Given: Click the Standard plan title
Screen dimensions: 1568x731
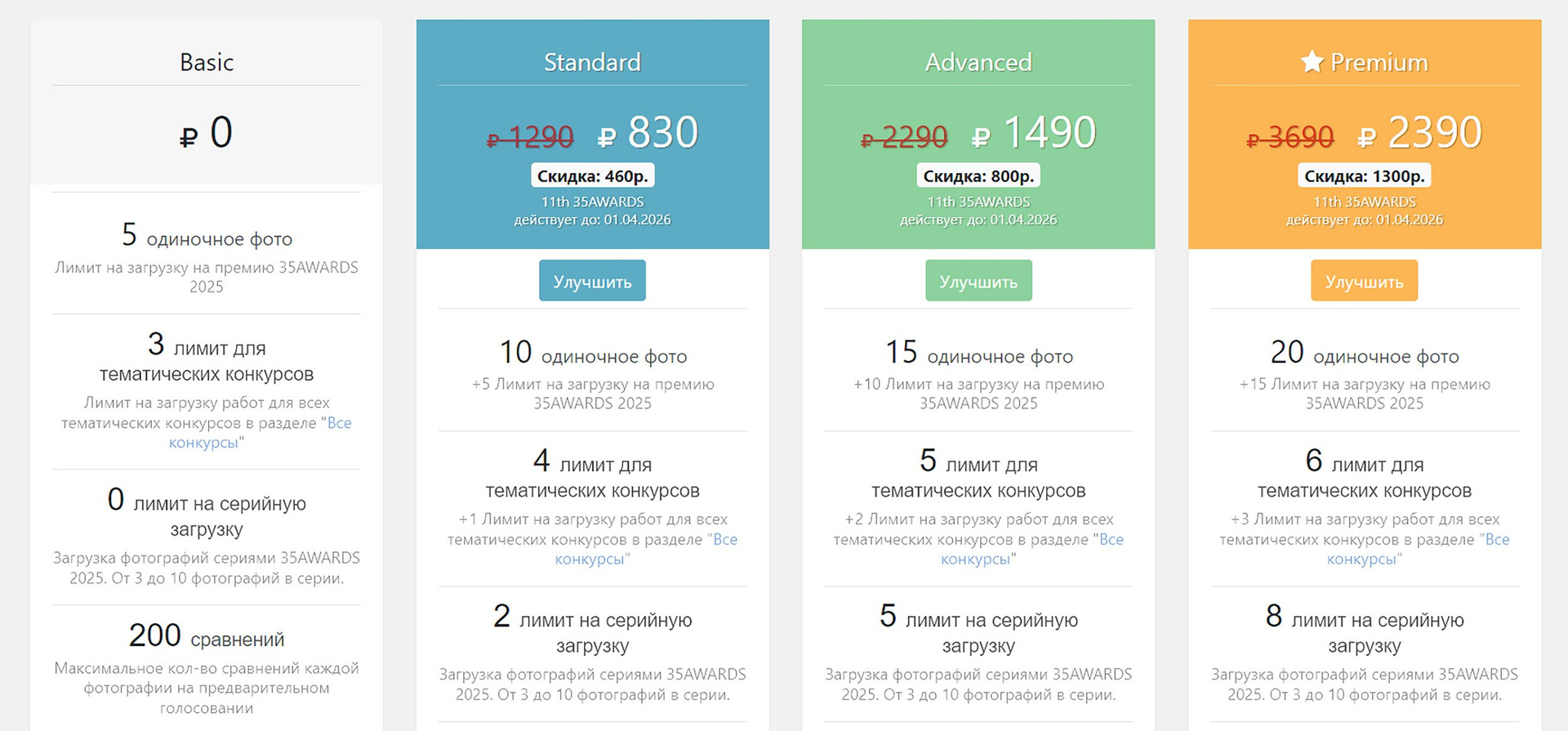Looking at the screenshot, I should [x=592, y=62].
